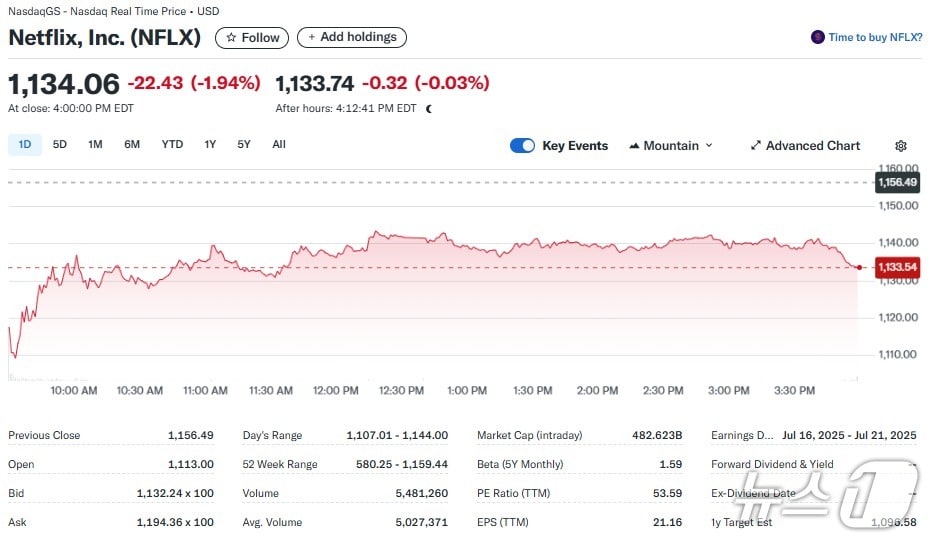
Task: Click the Add holdings button
Action: coord(351,37)
